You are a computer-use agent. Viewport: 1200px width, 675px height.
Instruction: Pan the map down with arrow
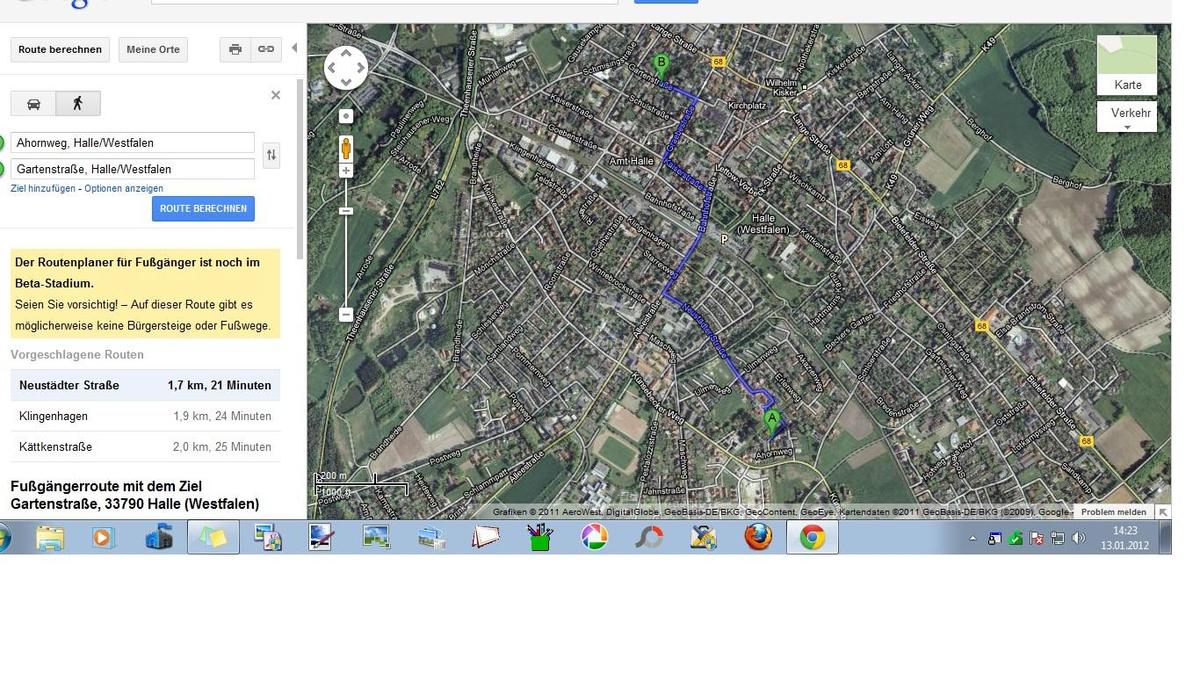click(x=346, y=82)
